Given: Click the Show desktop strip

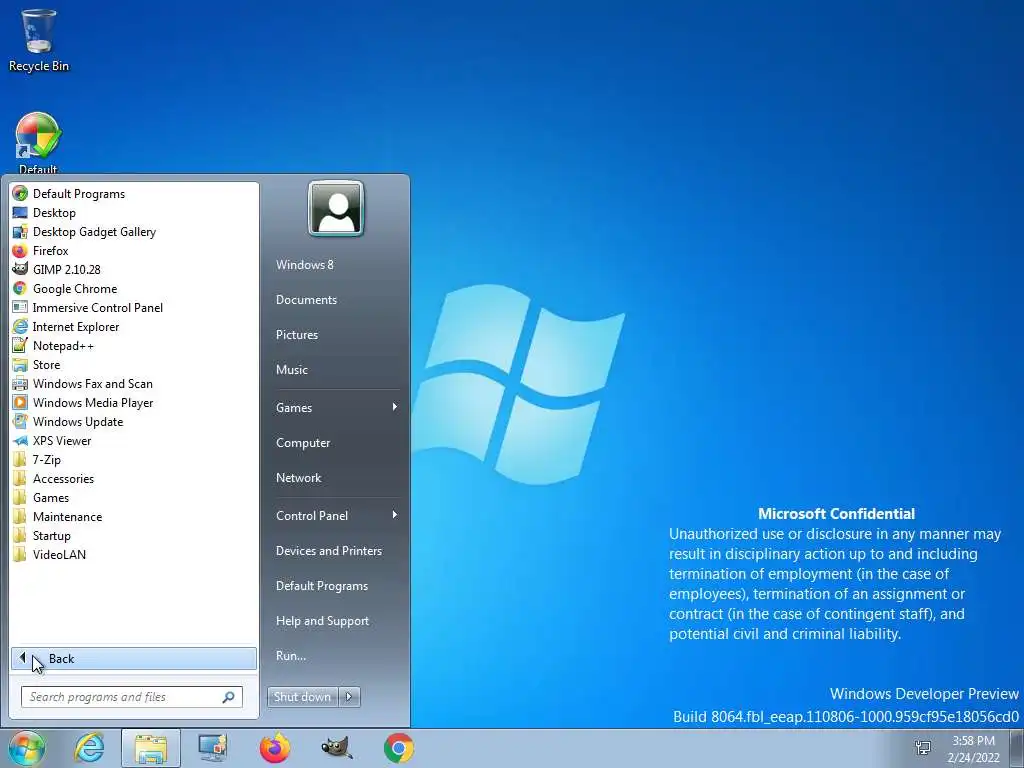Looking at the screenshot, I should coord(1017,748).
